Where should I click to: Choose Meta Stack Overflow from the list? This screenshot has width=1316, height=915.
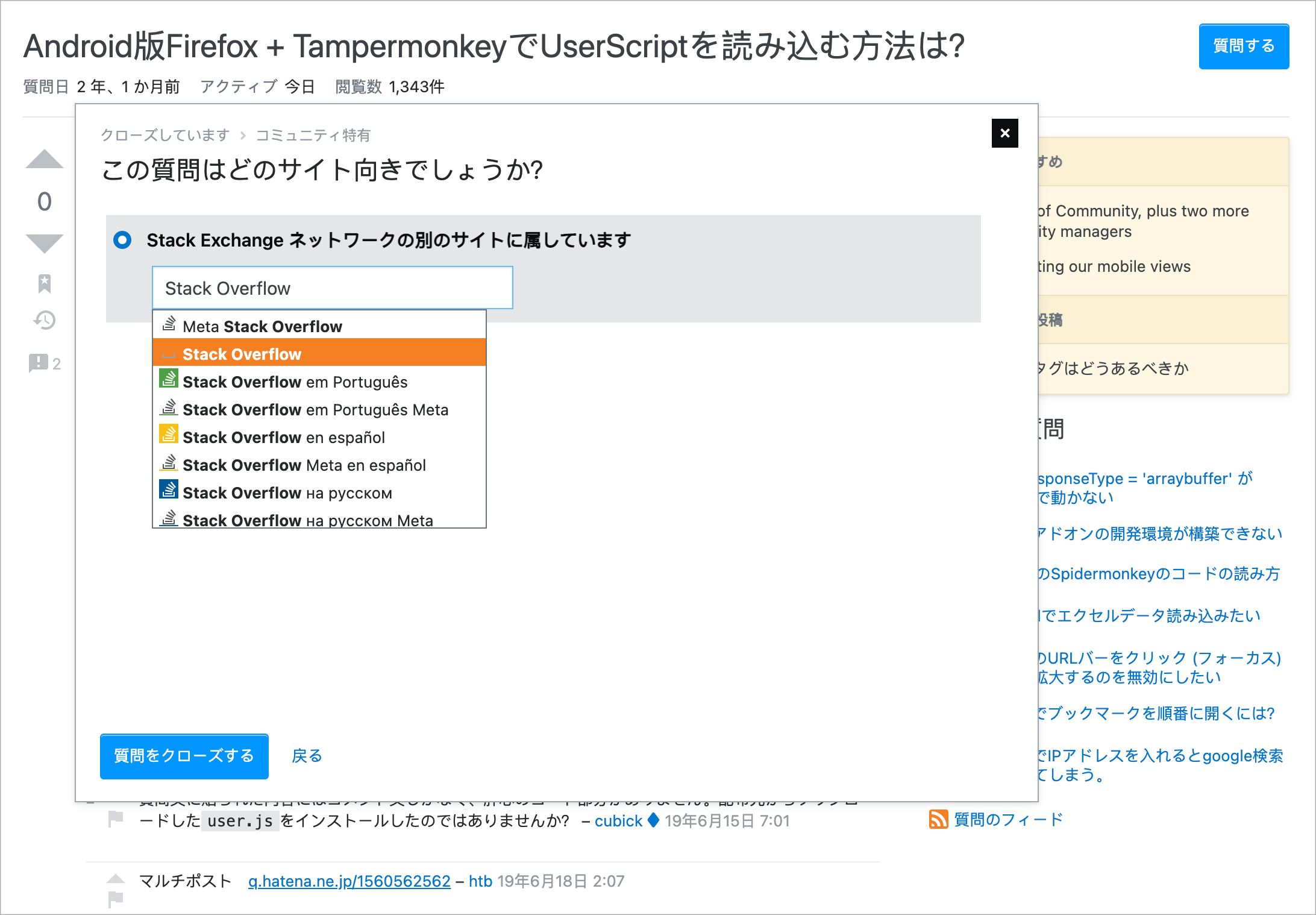[319, 326]
